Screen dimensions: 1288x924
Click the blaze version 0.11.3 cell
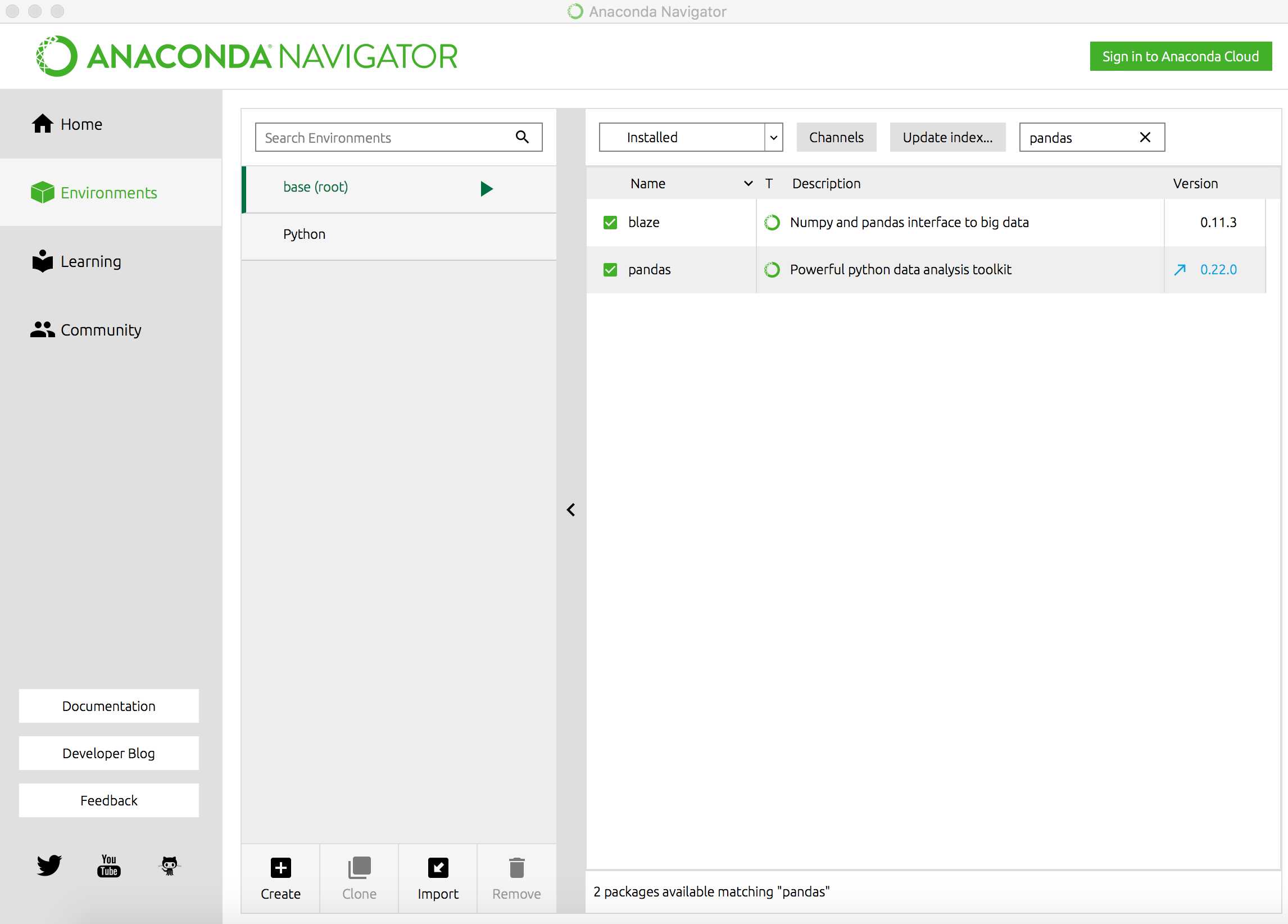pyautogui.click(x=1218, y=222)
